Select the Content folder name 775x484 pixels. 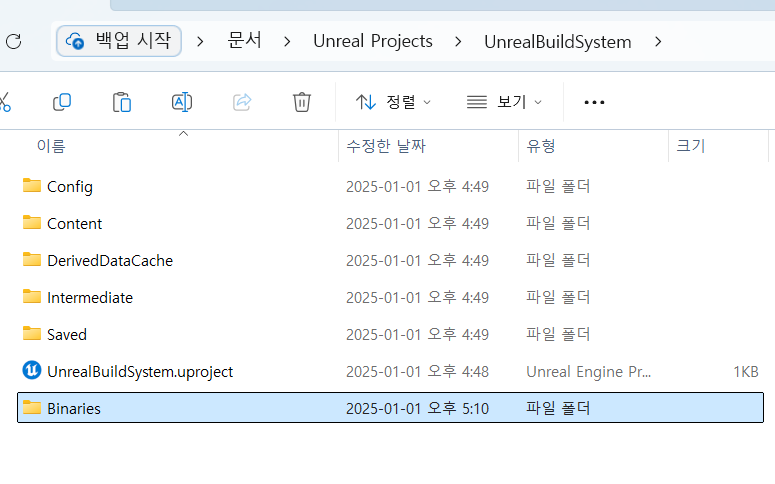75,223
